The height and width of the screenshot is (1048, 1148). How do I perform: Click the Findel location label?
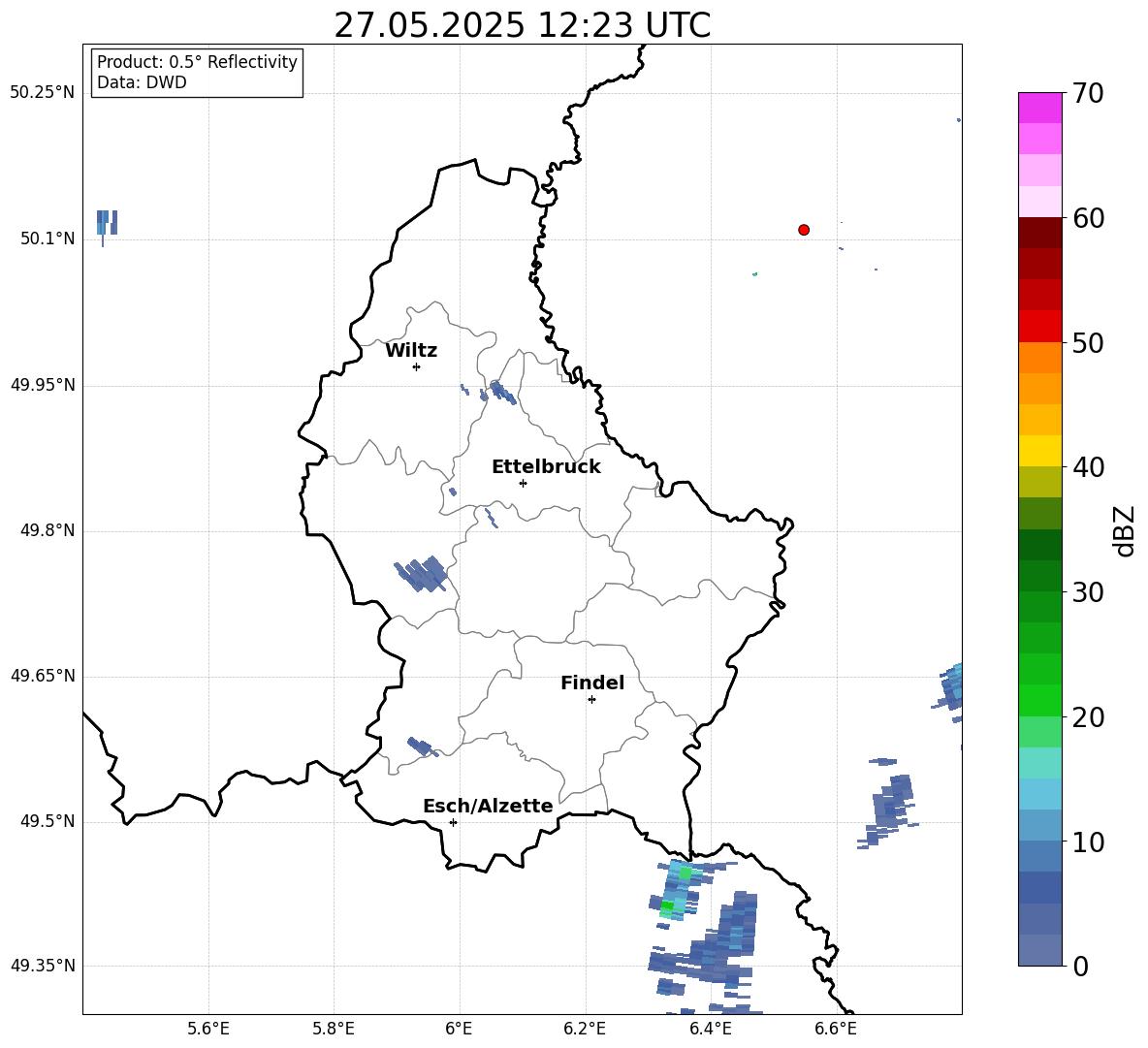[592, 683]
